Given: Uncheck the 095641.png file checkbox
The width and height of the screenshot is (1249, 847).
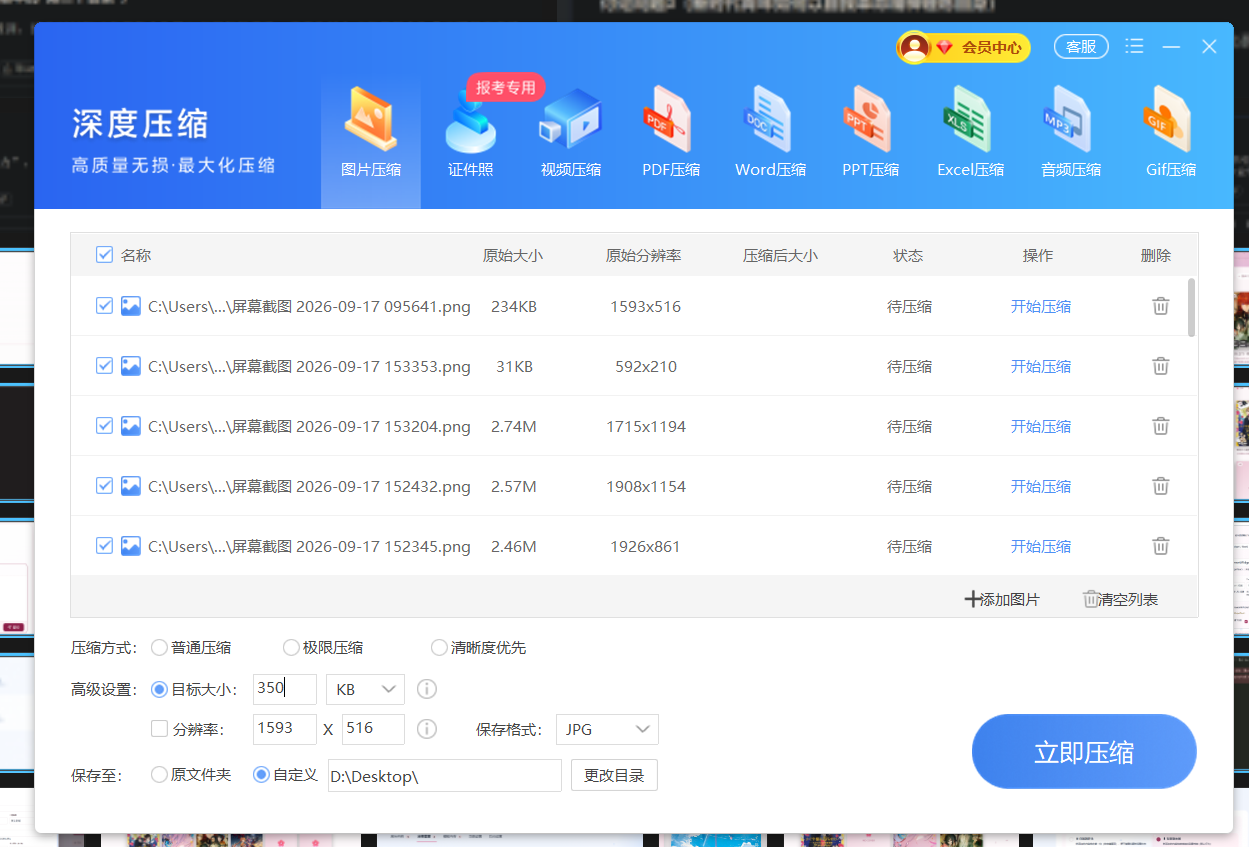Looking at the screenshot, I should 104,306.
